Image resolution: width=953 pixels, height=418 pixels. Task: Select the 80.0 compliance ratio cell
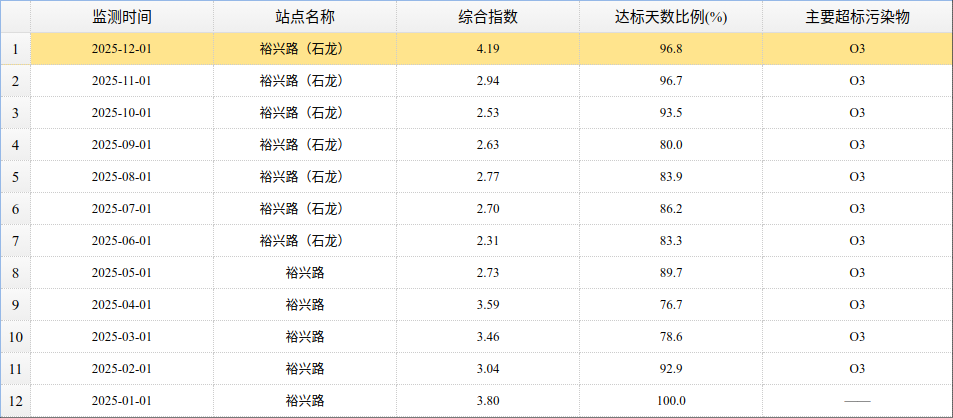[x=670, y=145]
